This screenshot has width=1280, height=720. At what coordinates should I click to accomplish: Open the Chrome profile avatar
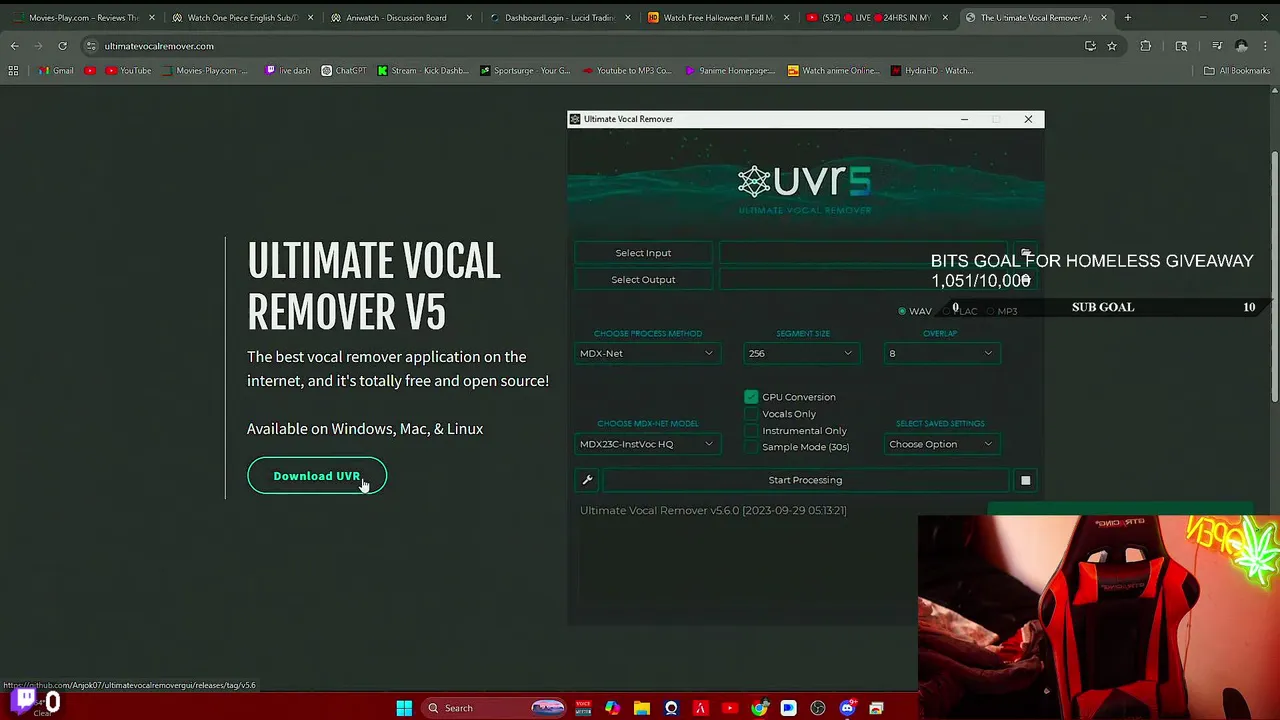(x=1241, y=46)
